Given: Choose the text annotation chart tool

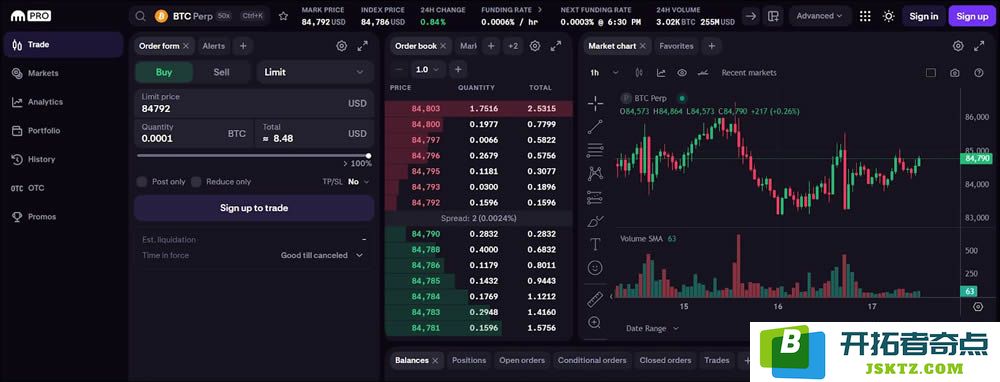Looking at the screenshot, I should pyautogui.click(x=595, y=244).
